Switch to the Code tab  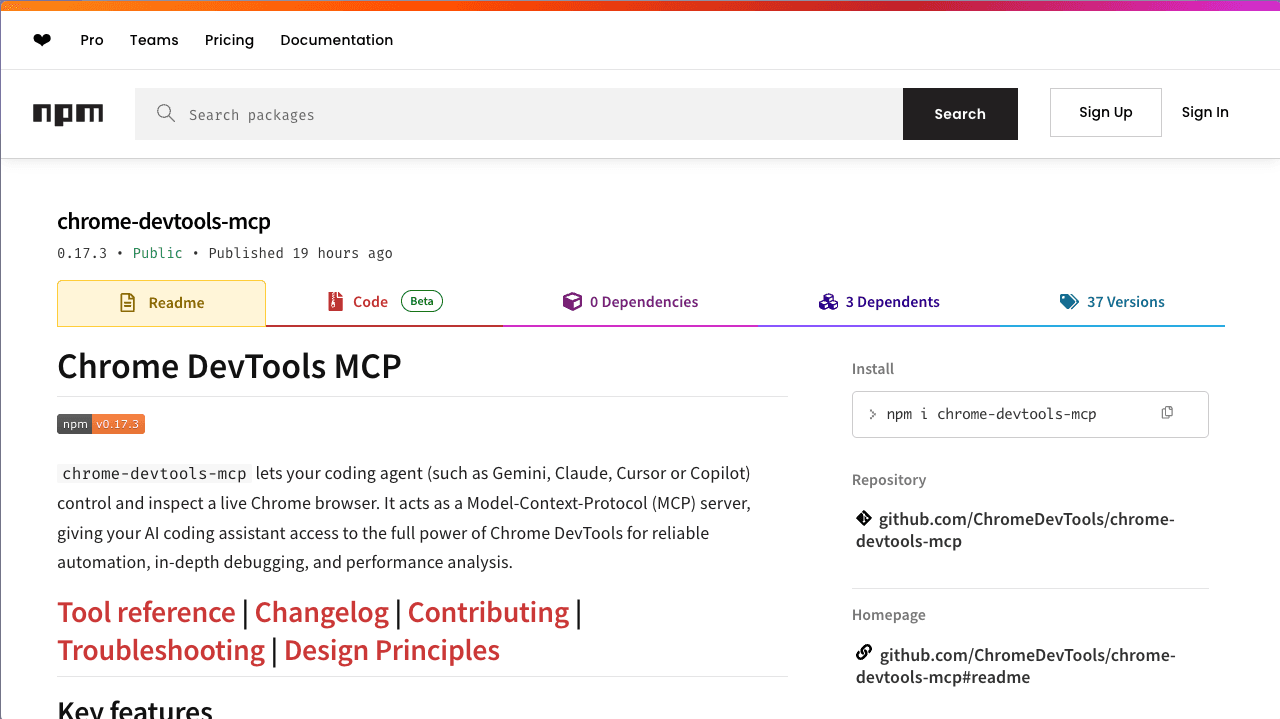pos(371,301)
